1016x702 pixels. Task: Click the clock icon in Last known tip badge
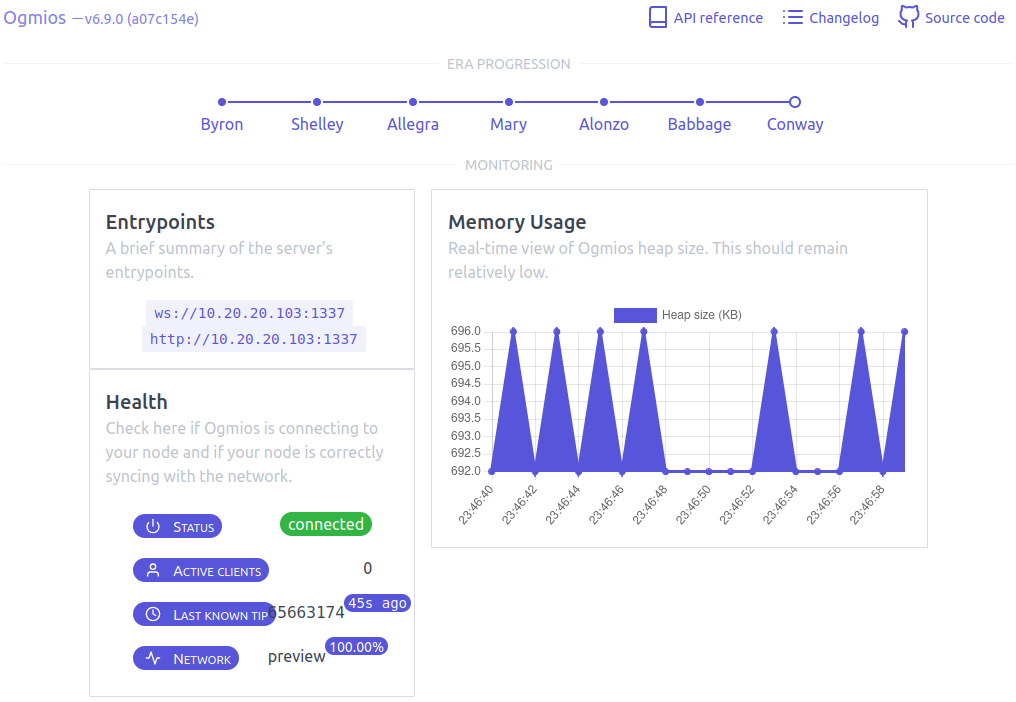(x=153, y=614)
